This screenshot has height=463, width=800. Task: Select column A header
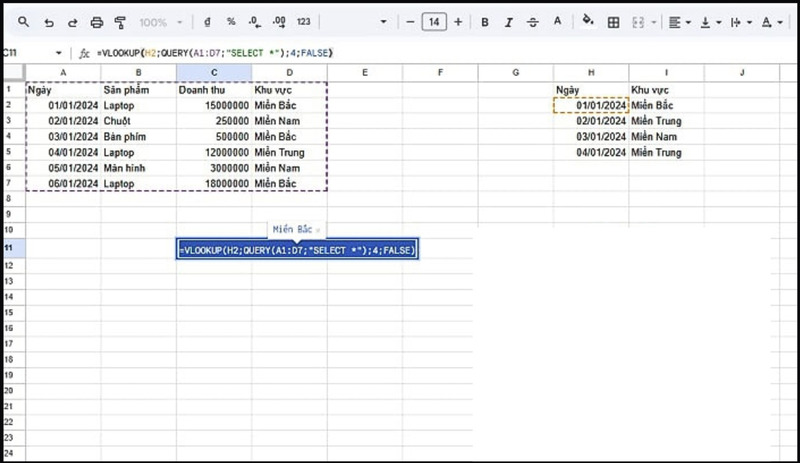click(63, 72)
